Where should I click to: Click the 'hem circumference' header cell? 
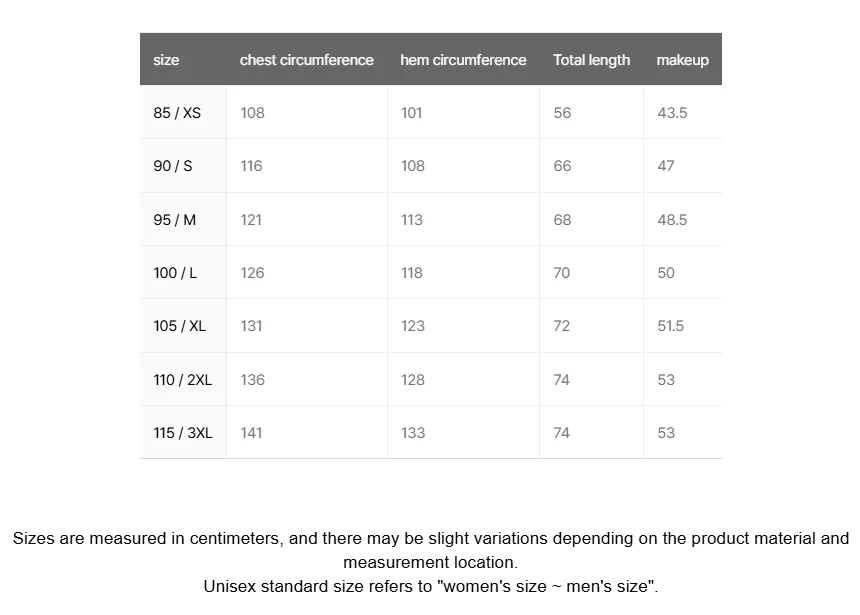point(463,60)
